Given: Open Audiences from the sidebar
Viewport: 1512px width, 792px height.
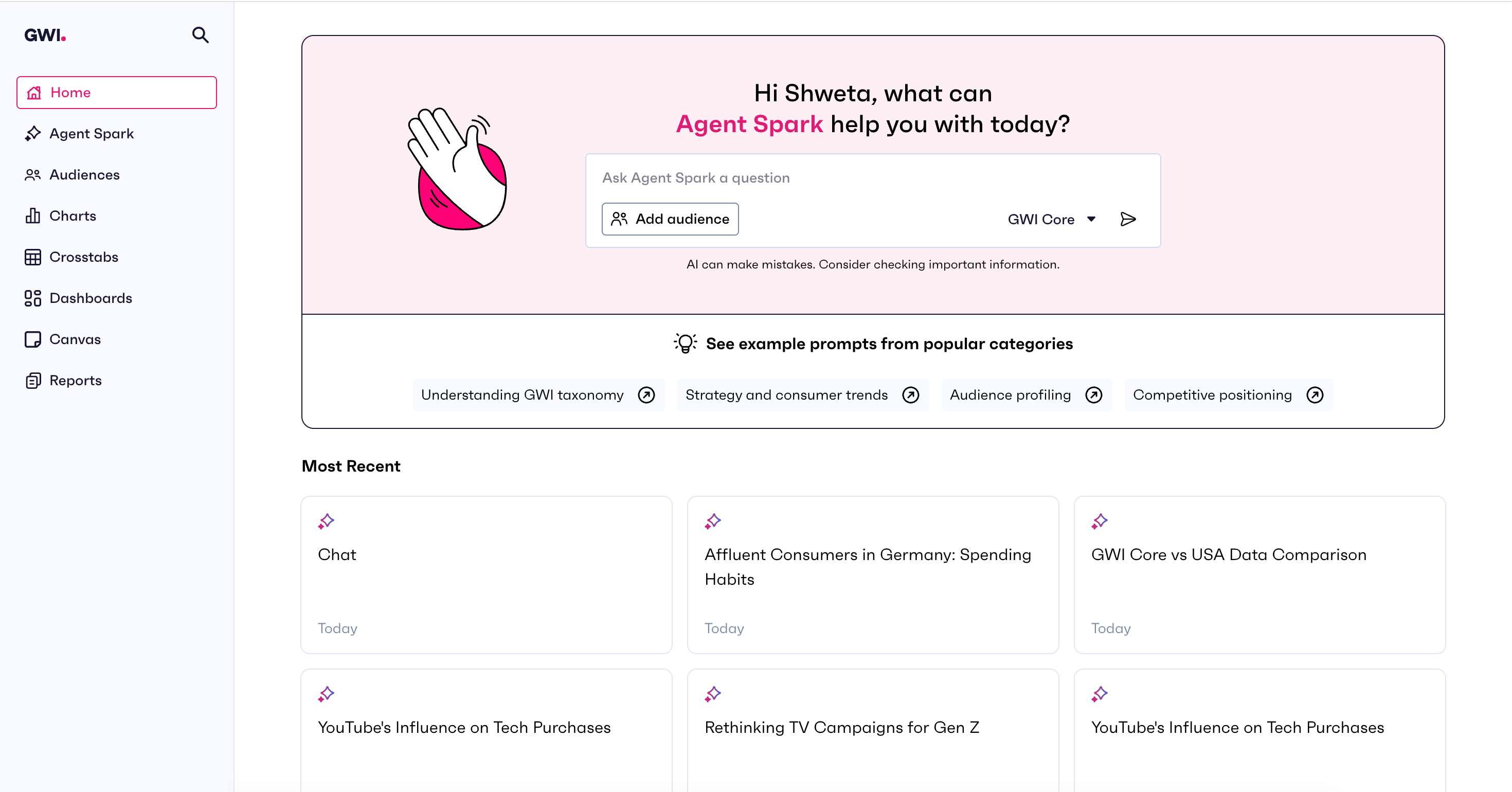Looking at the screenshot, I should 84,174.
